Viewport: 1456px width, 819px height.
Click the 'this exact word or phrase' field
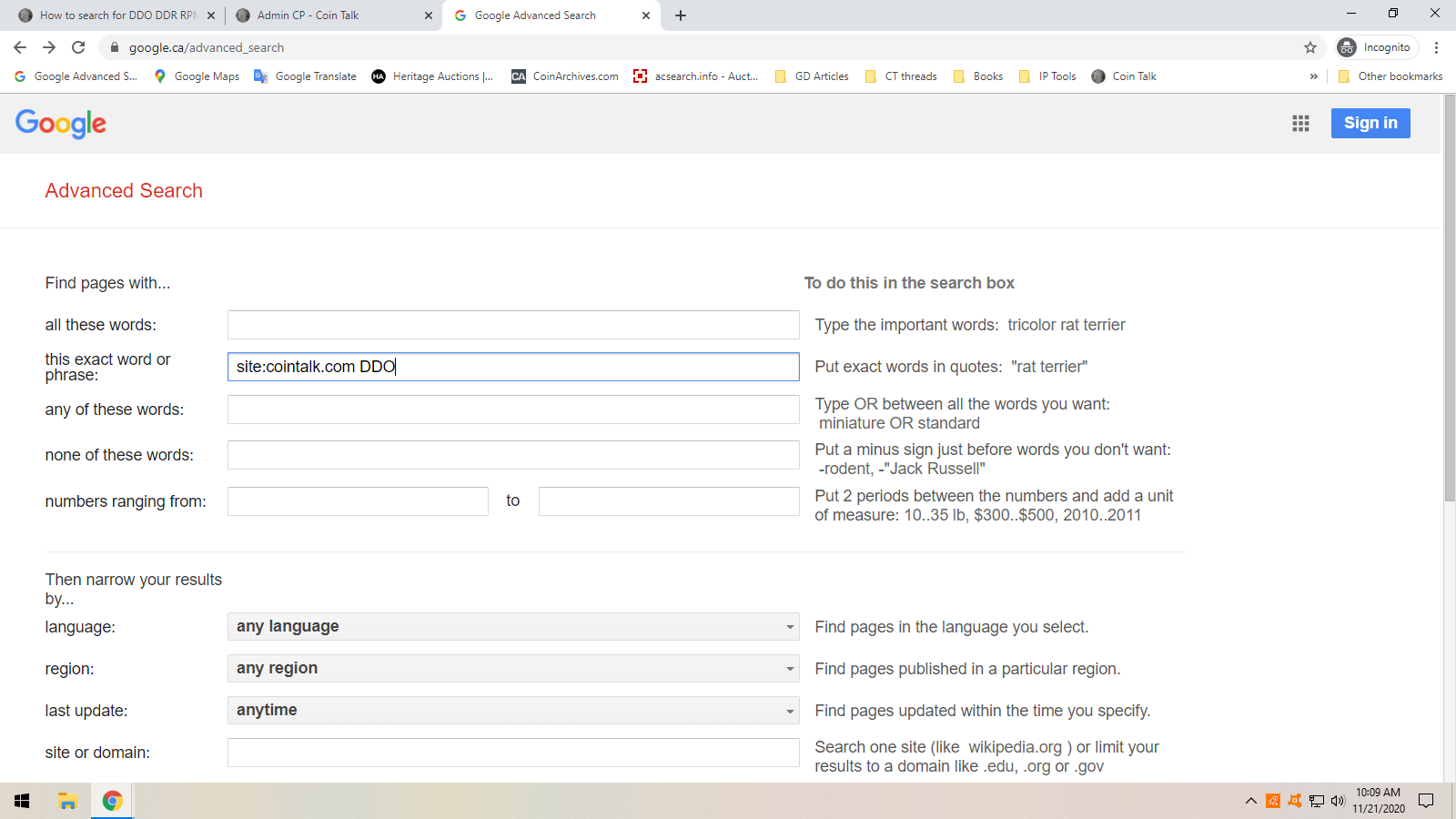coord(513,367)
